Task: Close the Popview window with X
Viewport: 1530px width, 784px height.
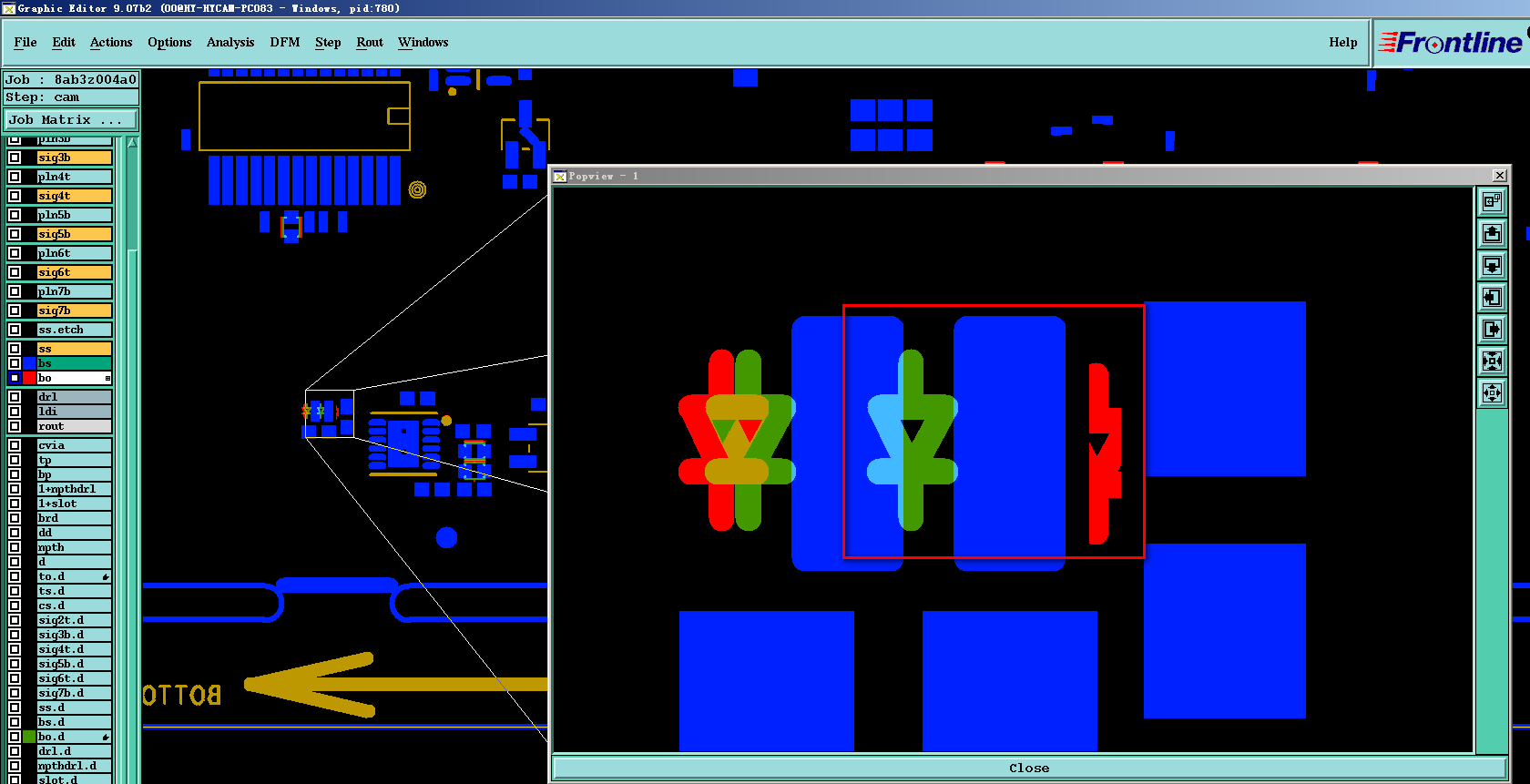Action: coord(1500,176)
